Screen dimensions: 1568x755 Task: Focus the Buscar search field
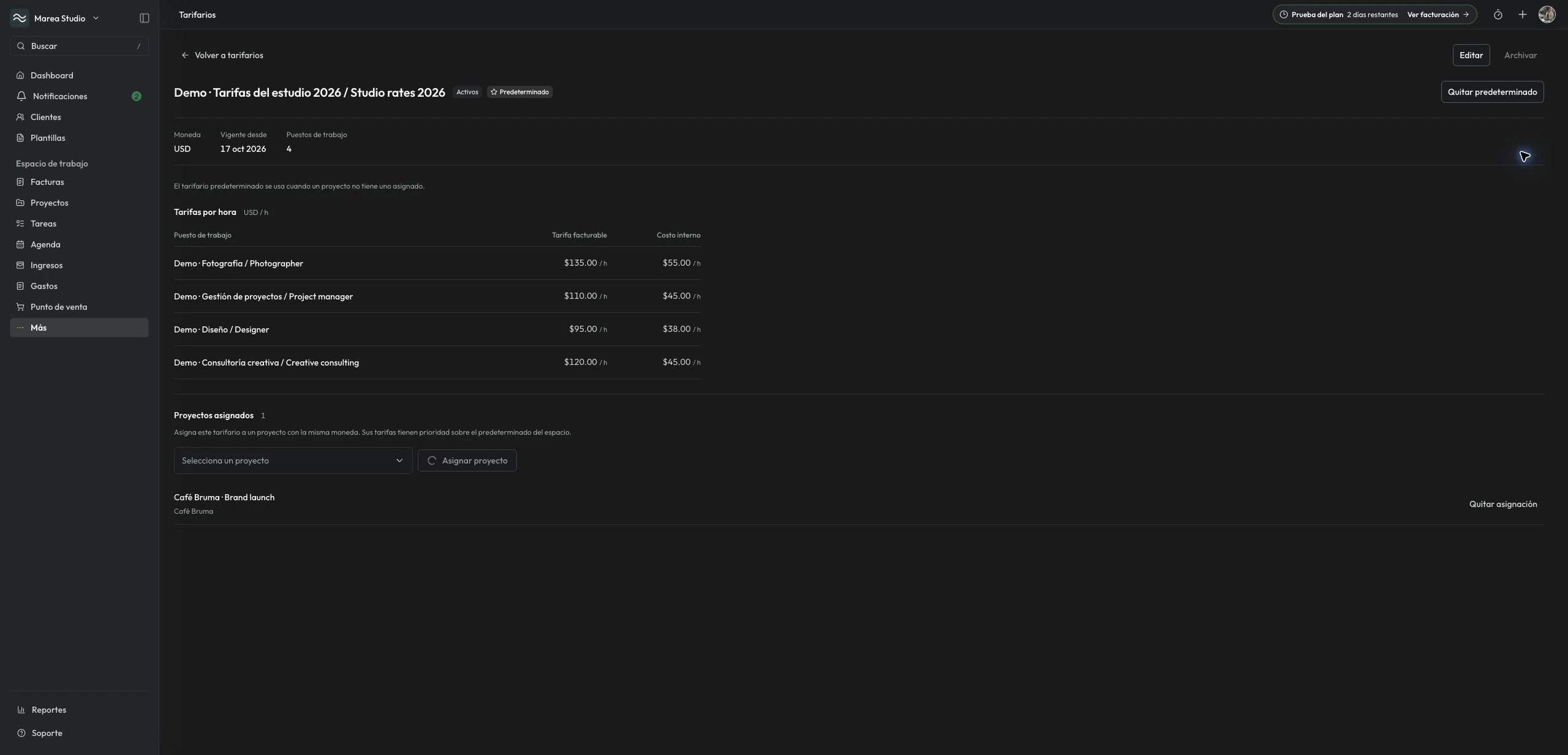(79, 46)
